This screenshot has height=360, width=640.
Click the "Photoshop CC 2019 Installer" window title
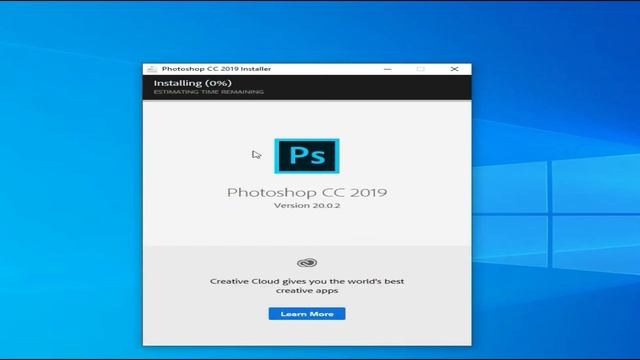pos(216,69)
